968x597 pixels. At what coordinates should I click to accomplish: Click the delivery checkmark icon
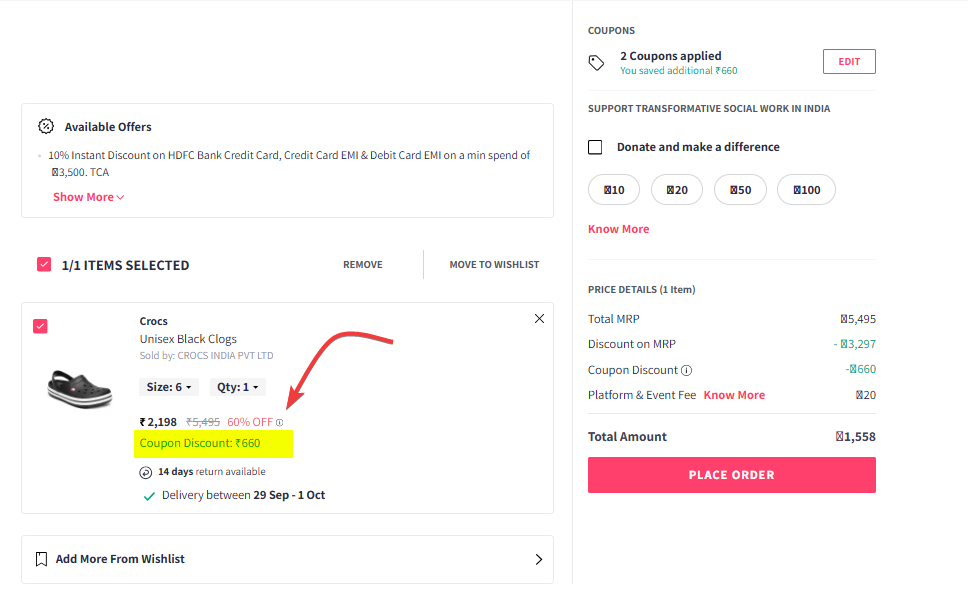point(149,496)
